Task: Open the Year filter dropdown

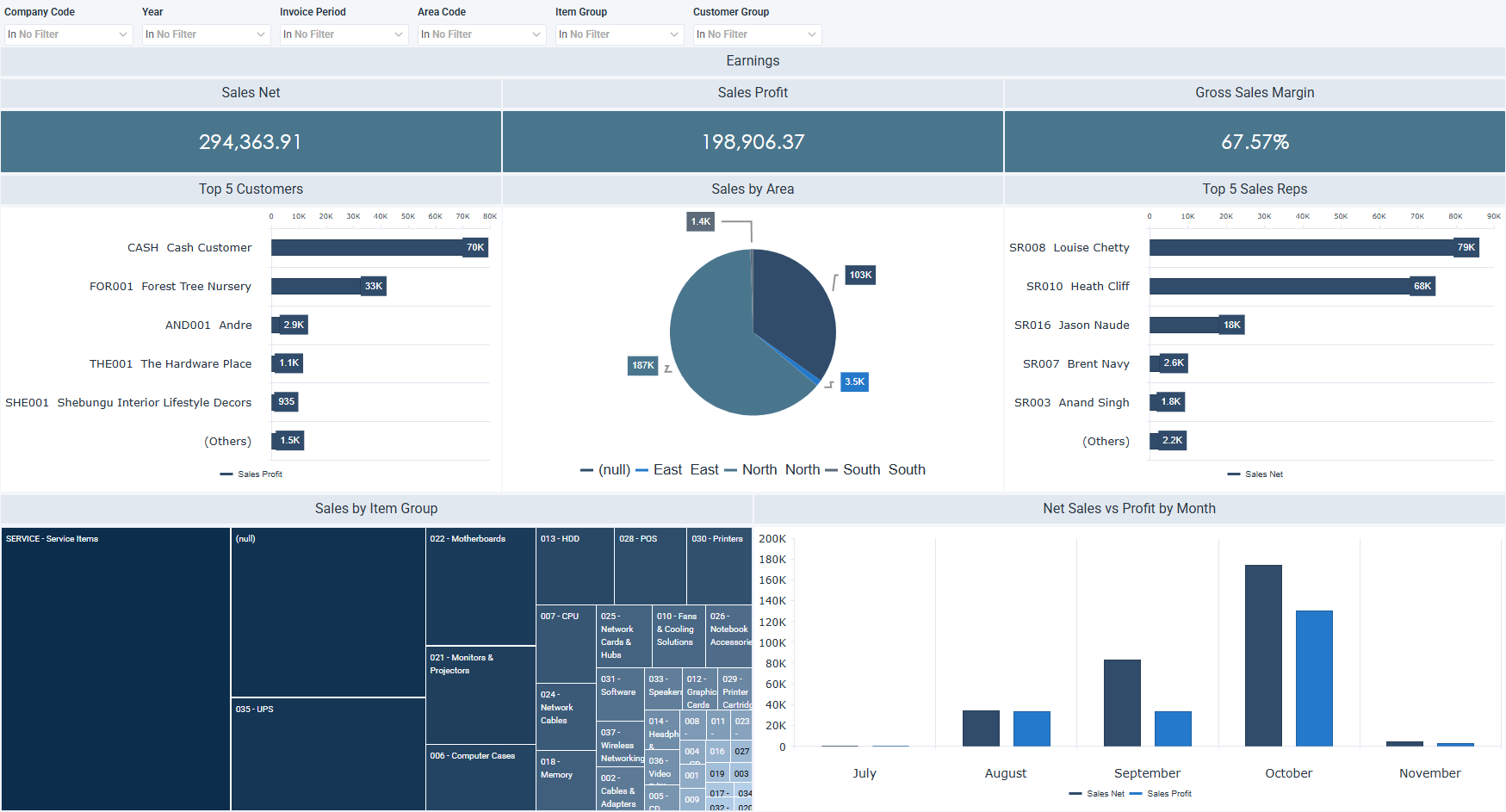Action: coord(206,34)
